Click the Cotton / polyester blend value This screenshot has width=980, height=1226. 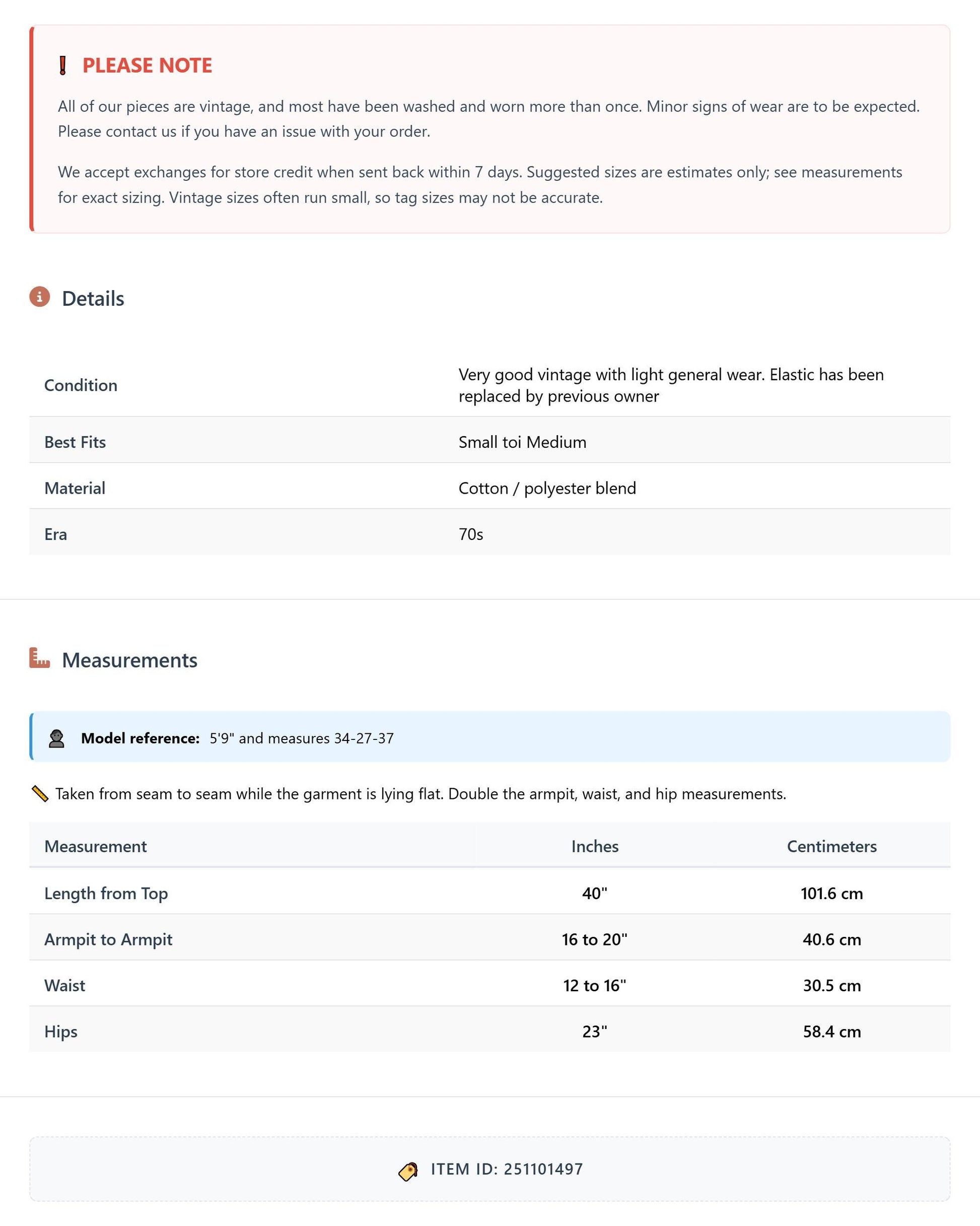pos(547,489)
